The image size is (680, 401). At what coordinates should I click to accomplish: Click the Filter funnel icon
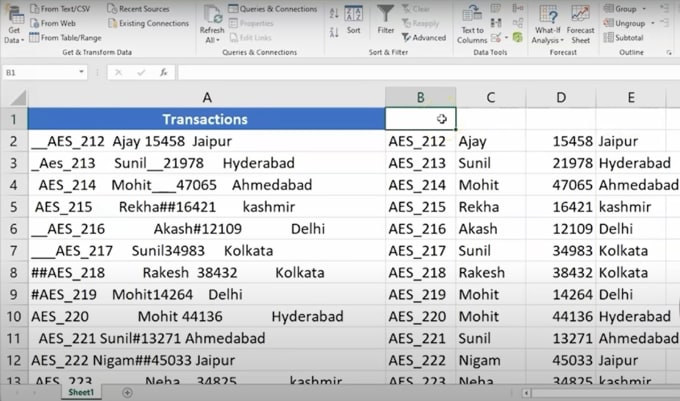click(385, 17)
